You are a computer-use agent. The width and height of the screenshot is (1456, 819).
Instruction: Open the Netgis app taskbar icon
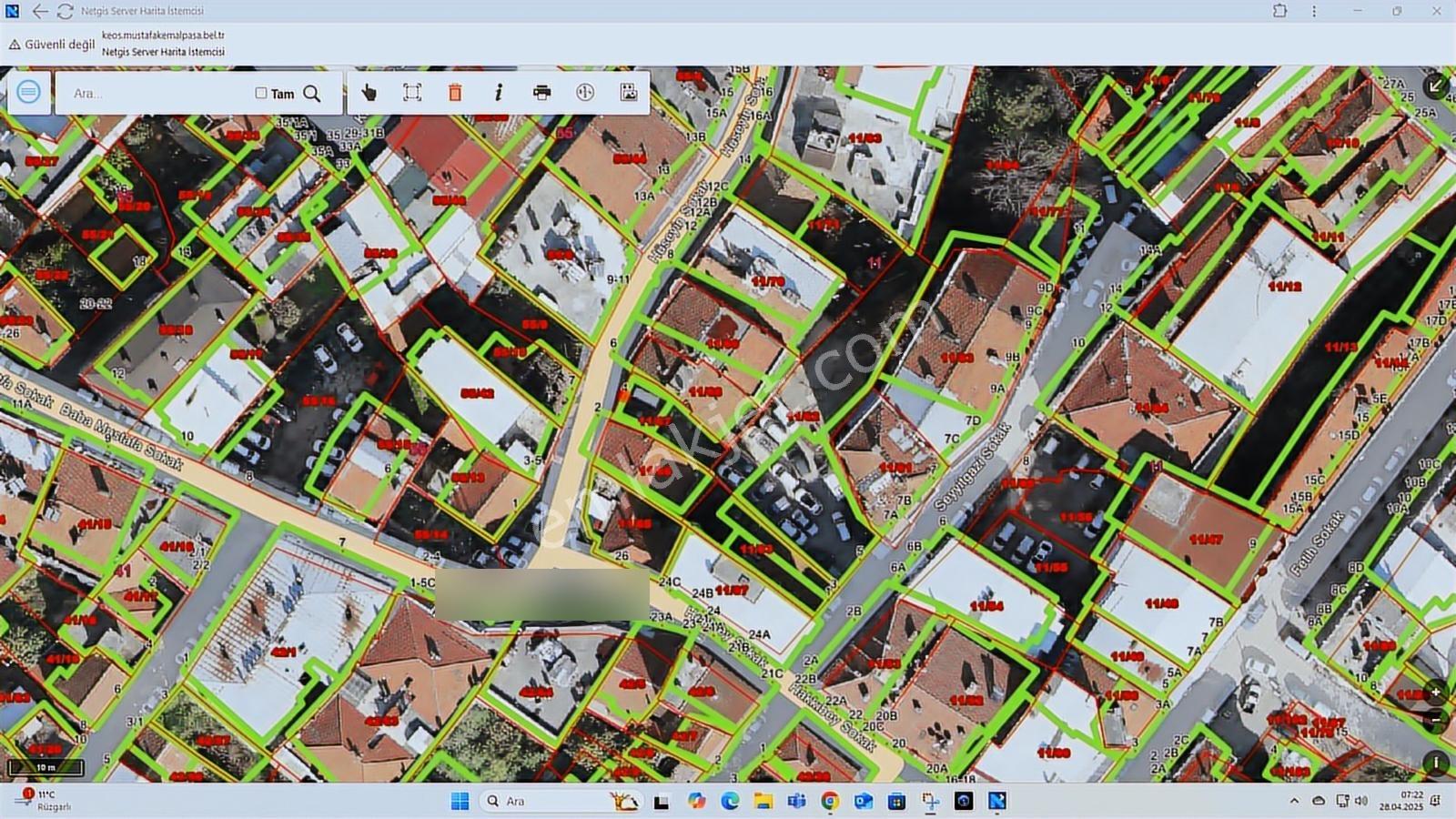pyautogui.click(x=997, y=801)
